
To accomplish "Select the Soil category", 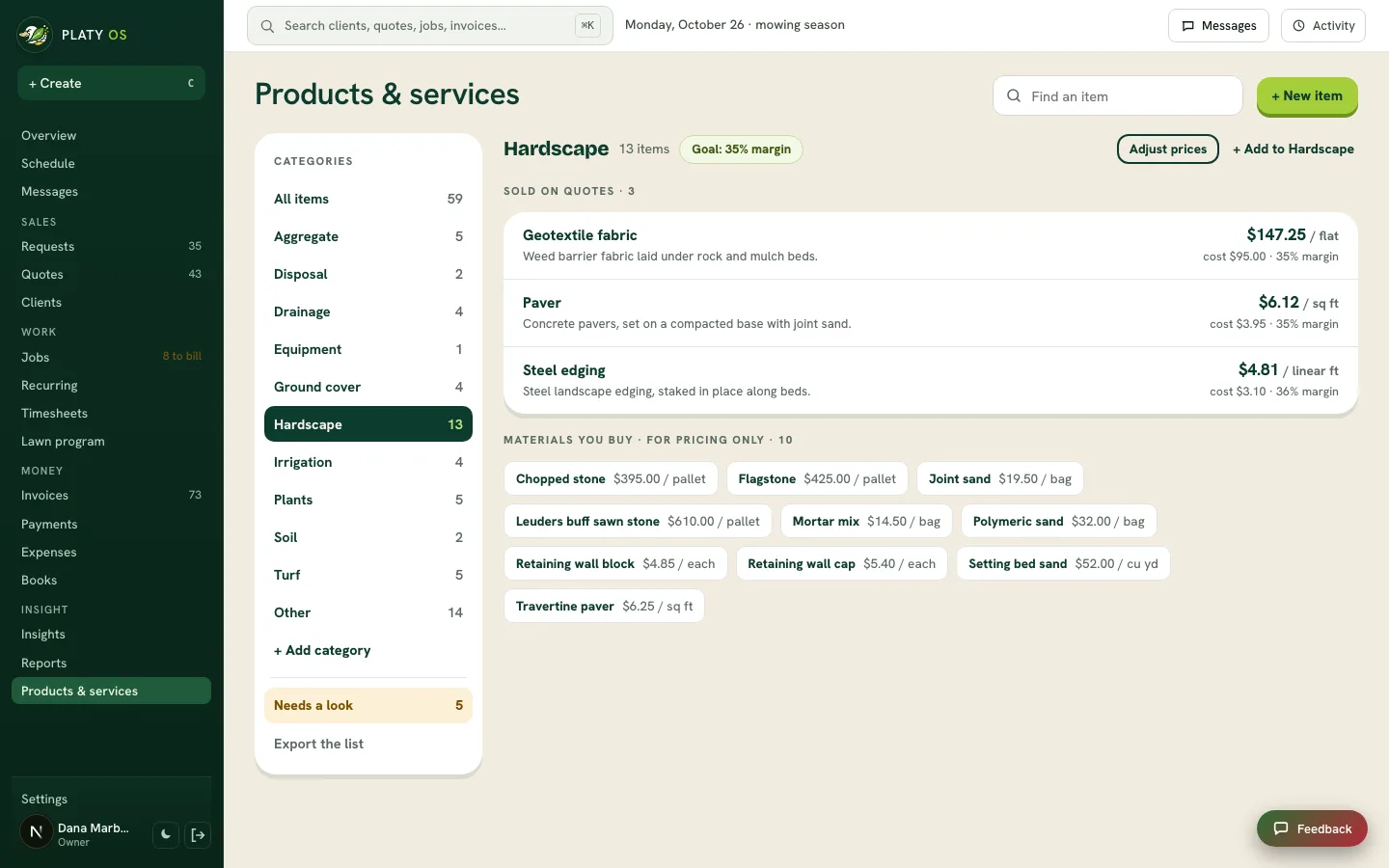I will pos(368,537).
